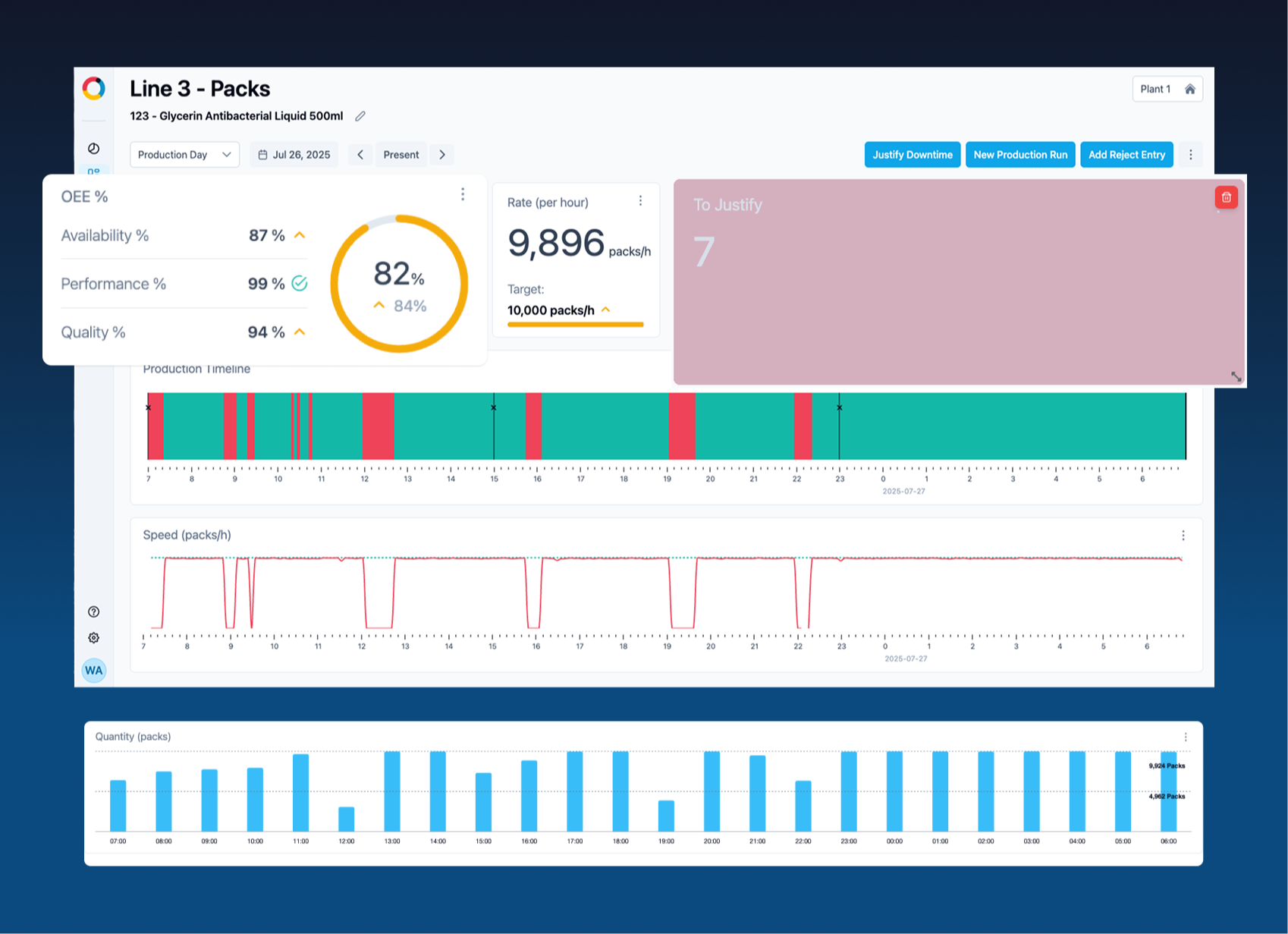1288x934 pixels.
Task: Click the target rate up-arrow indicator
Action: tap(605, 310)
